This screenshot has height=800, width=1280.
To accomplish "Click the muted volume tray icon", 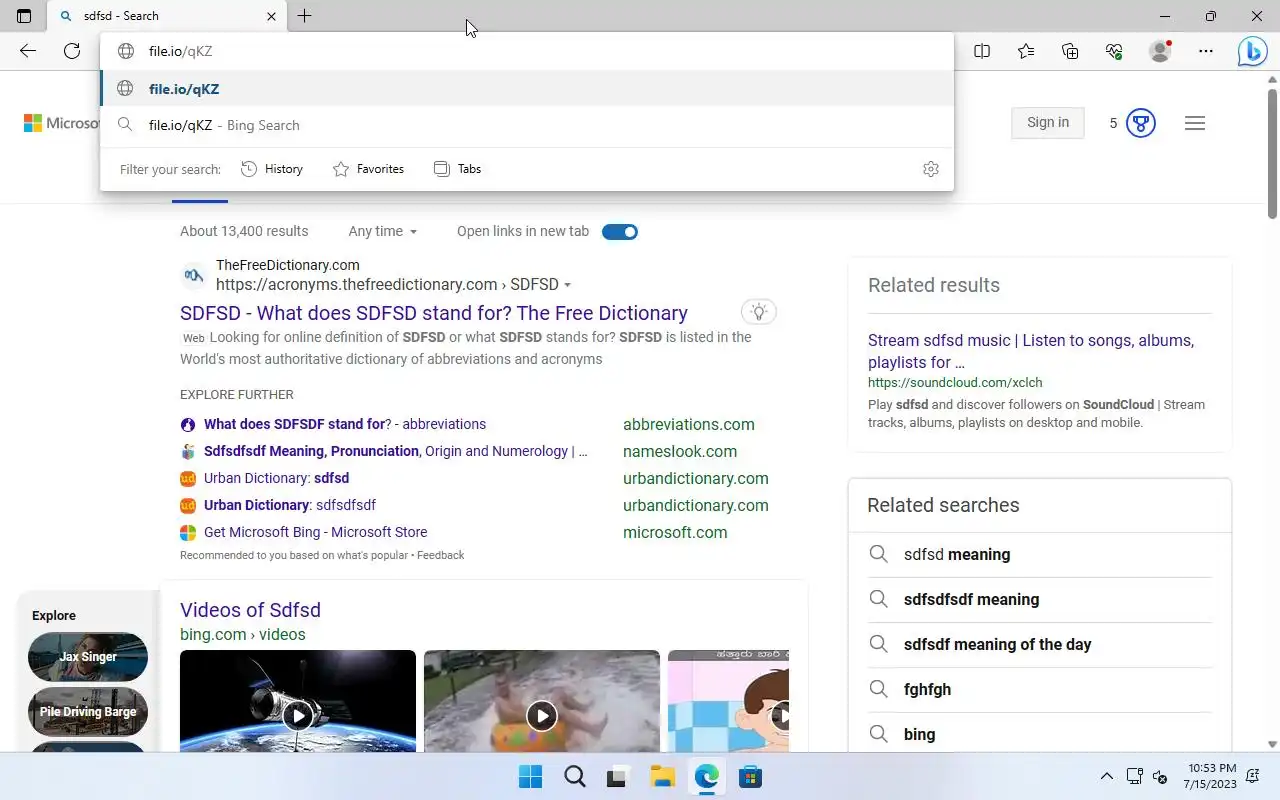I will 1160,776.
